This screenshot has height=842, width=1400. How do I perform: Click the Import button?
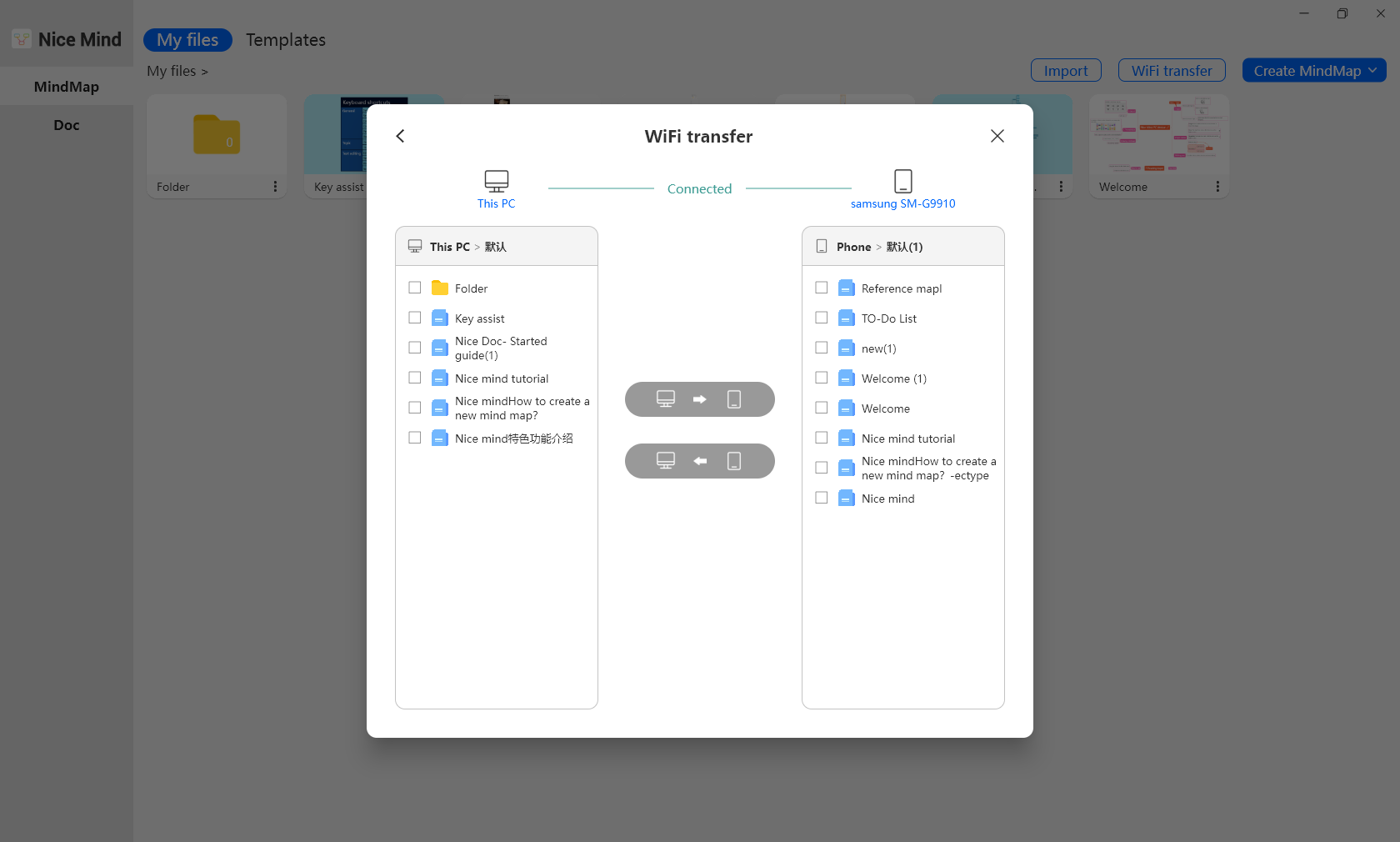tap(1066, 70)
